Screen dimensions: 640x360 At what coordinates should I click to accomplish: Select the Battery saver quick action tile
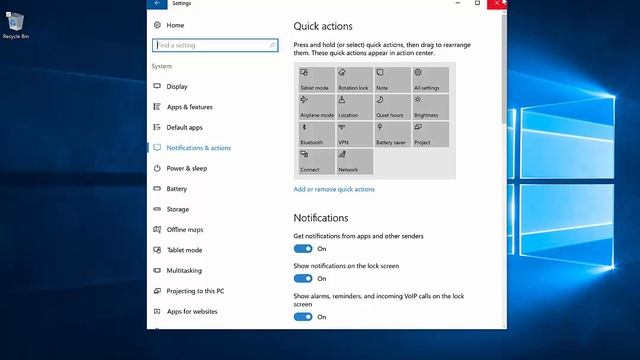tap(392, 134)
